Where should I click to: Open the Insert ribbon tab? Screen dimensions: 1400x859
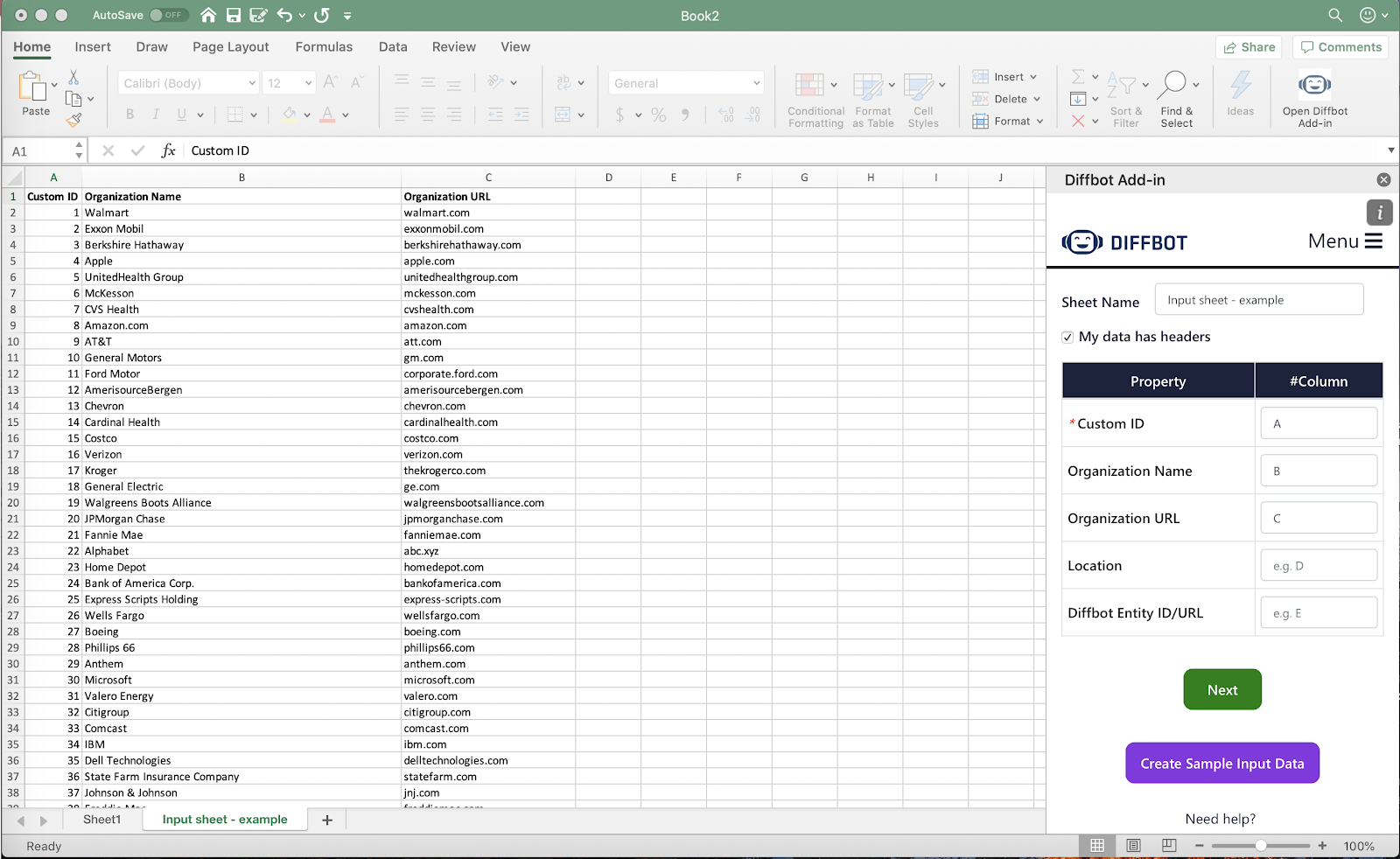pos(93,47)
